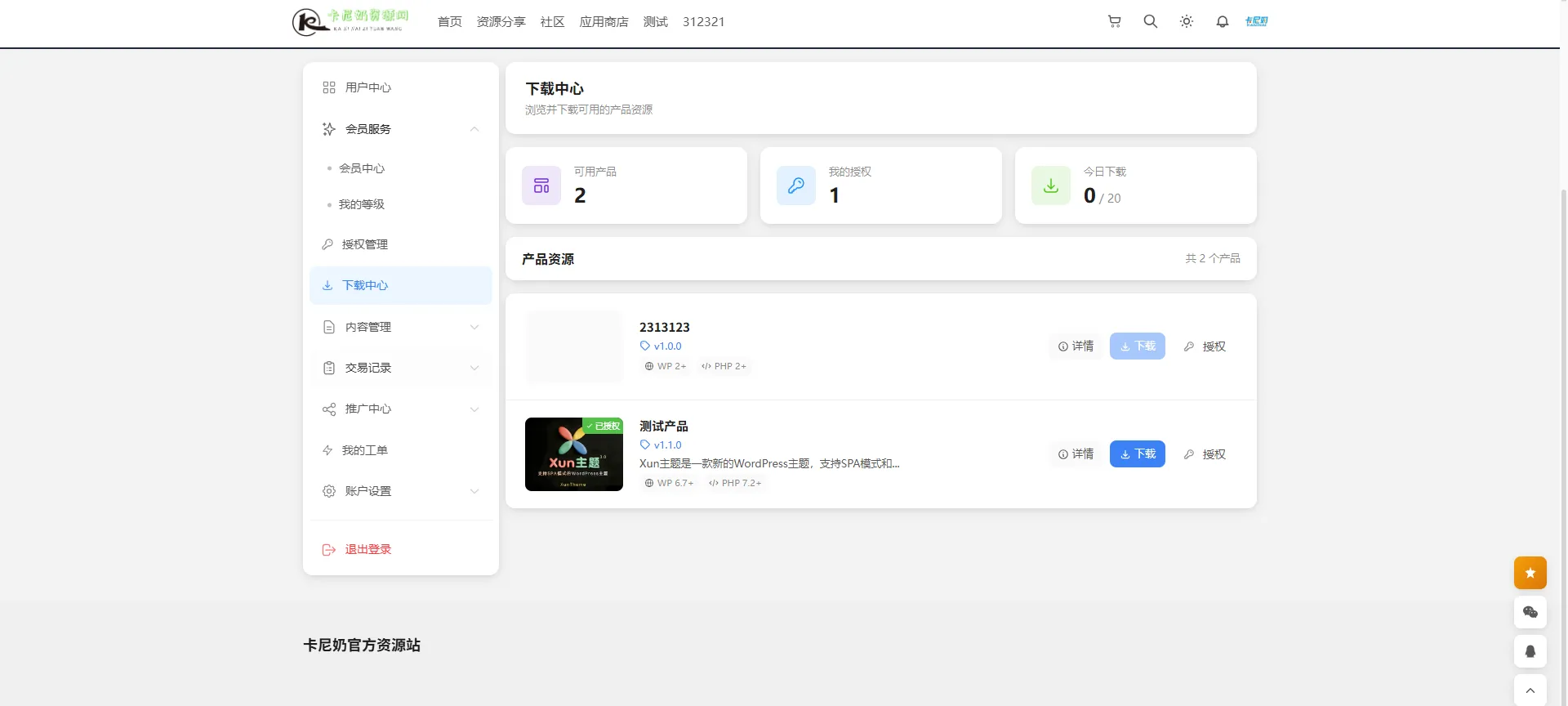Image resolution: width=1568 pixels, height=706 pixels.
Task: Open the shopping cart icon
Action: (x=1114, y=22)
